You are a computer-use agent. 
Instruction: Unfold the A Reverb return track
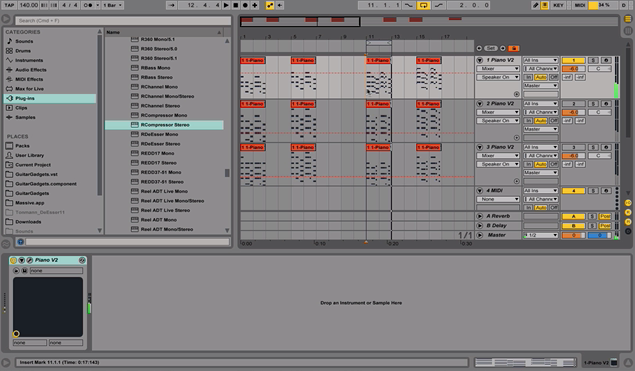coord(480,216)
